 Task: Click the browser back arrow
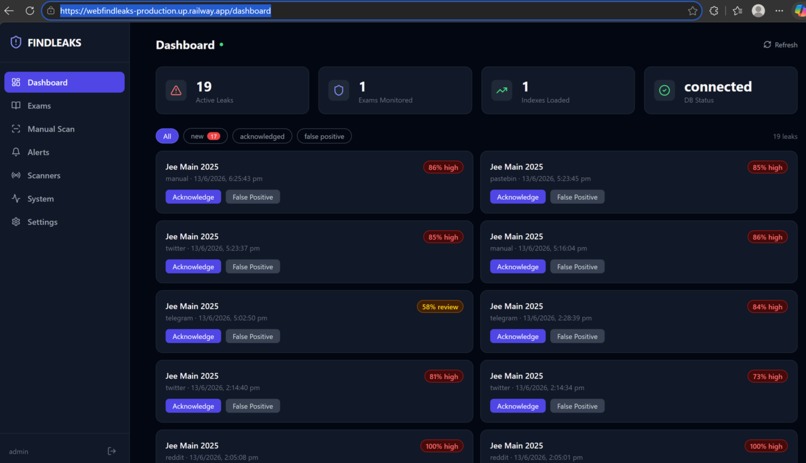coord(9,11)
